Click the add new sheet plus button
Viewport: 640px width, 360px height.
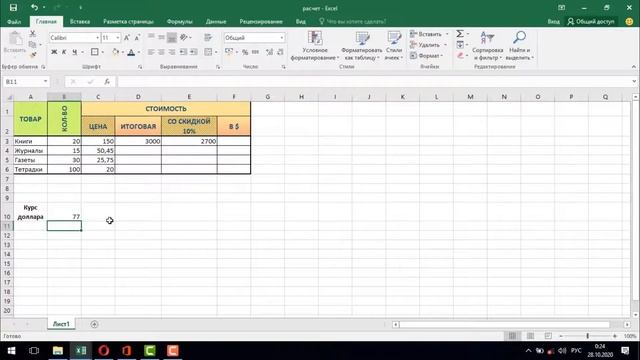click(94, 324)
